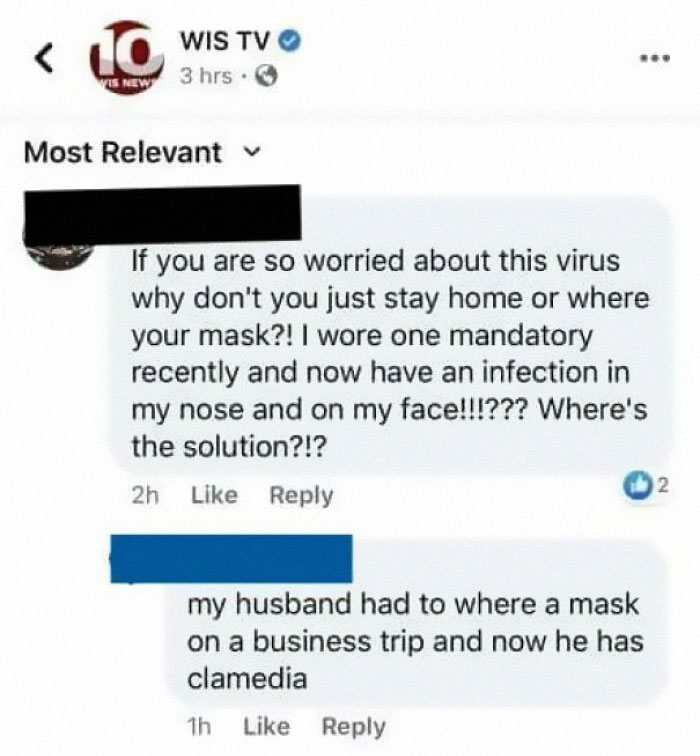Open the WIS TV profile logo
The width and height of the screenshot is (700, 756).
tap(127, 58)
